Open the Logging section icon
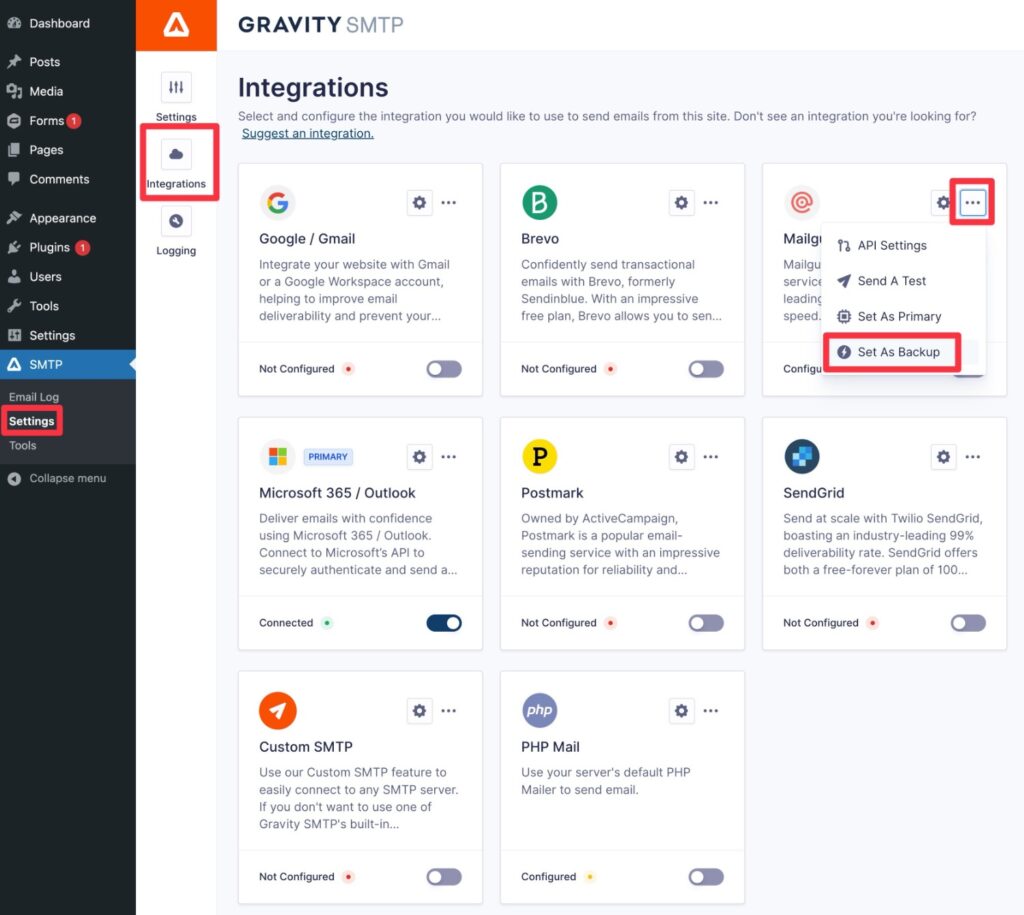 (x=176, y=222)
